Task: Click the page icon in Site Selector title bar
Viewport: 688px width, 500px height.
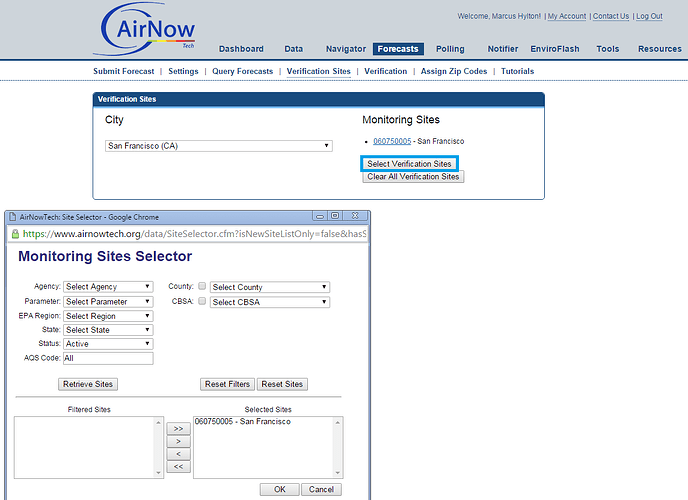Action: (x=13, y=217)
